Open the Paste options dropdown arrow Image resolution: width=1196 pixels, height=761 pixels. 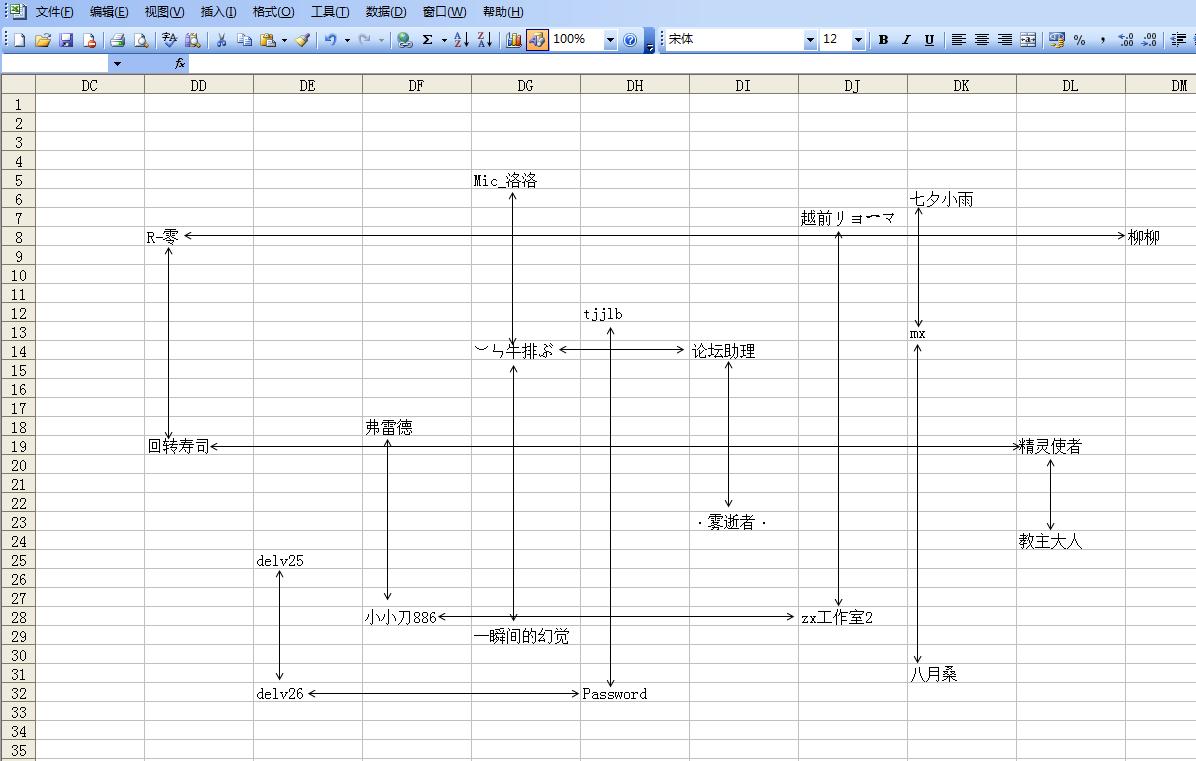285,40
